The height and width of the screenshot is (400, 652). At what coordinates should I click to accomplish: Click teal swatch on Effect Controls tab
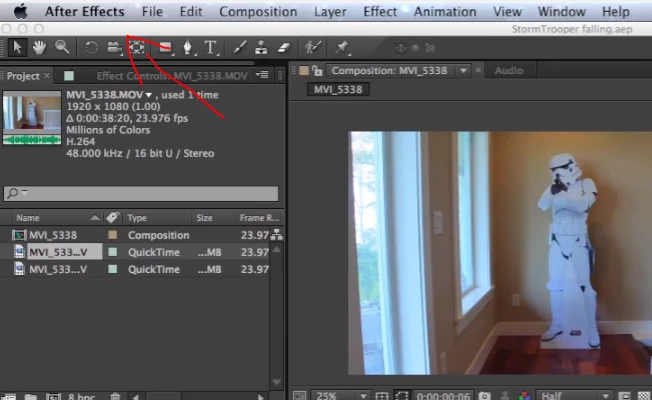tap(69, 76)
